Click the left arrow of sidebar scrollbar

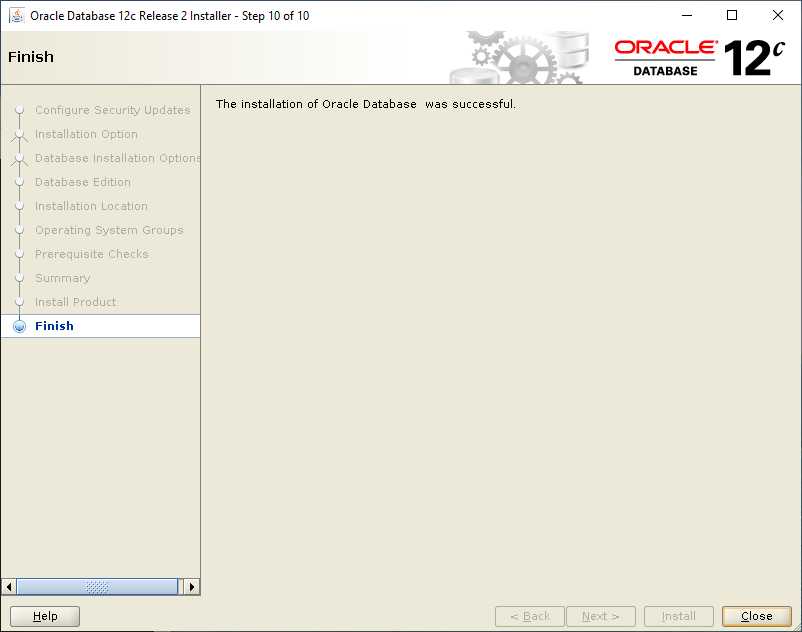coord(9,586)
